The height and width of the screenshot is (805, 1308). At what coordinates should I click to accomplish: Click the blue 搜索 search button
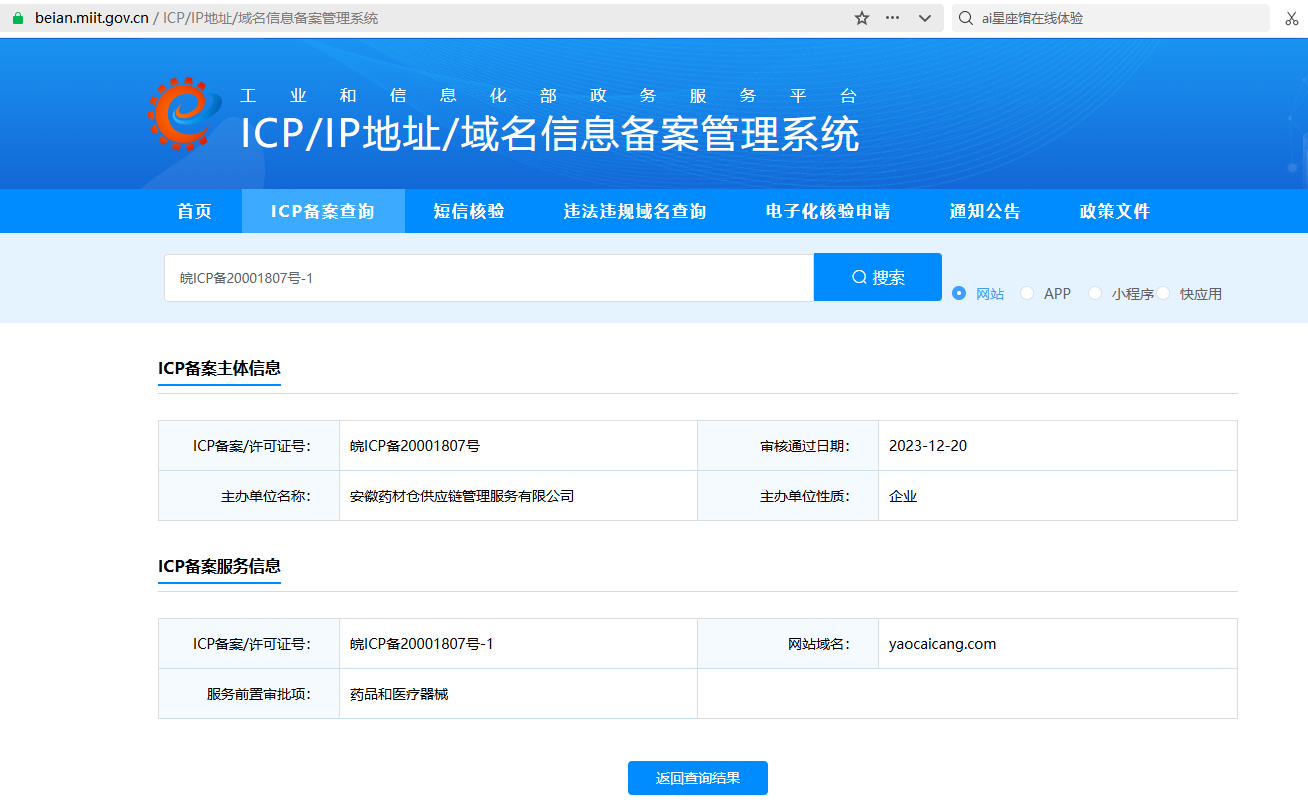878,277
